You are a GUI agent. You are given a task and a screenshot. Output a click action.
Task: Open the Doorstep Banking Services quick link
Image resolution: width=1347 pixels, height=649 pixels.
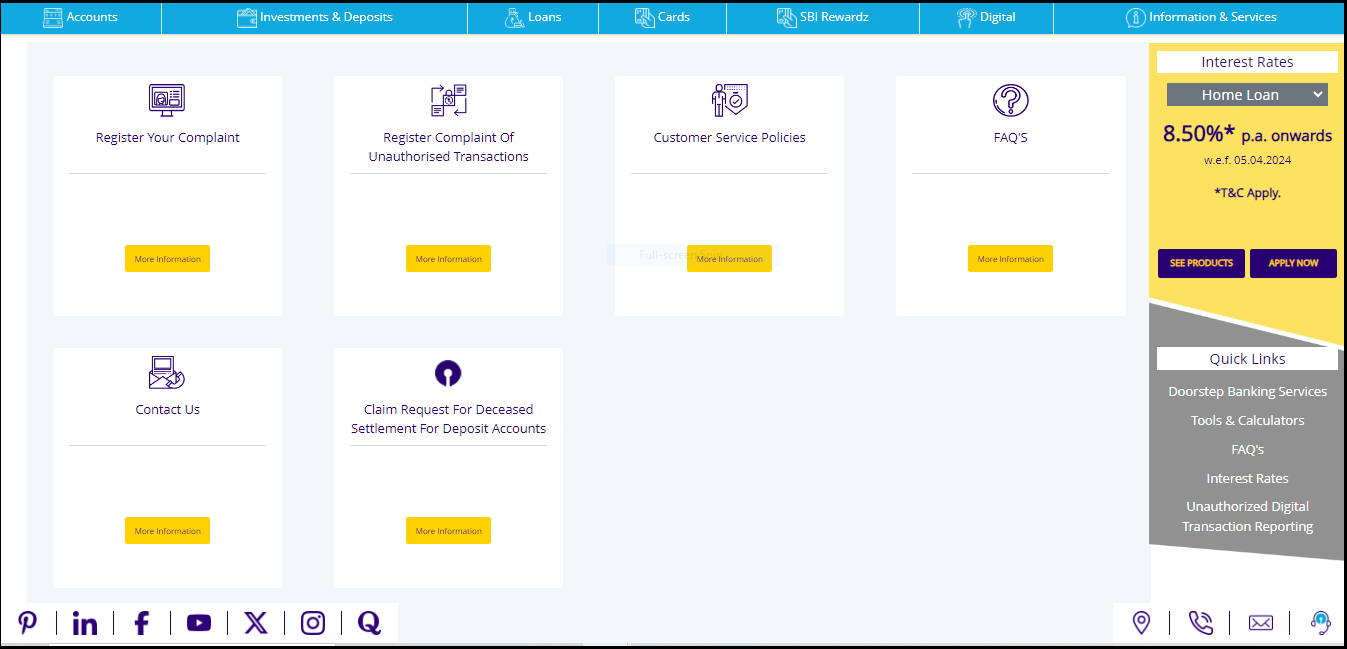(1247, 392)
